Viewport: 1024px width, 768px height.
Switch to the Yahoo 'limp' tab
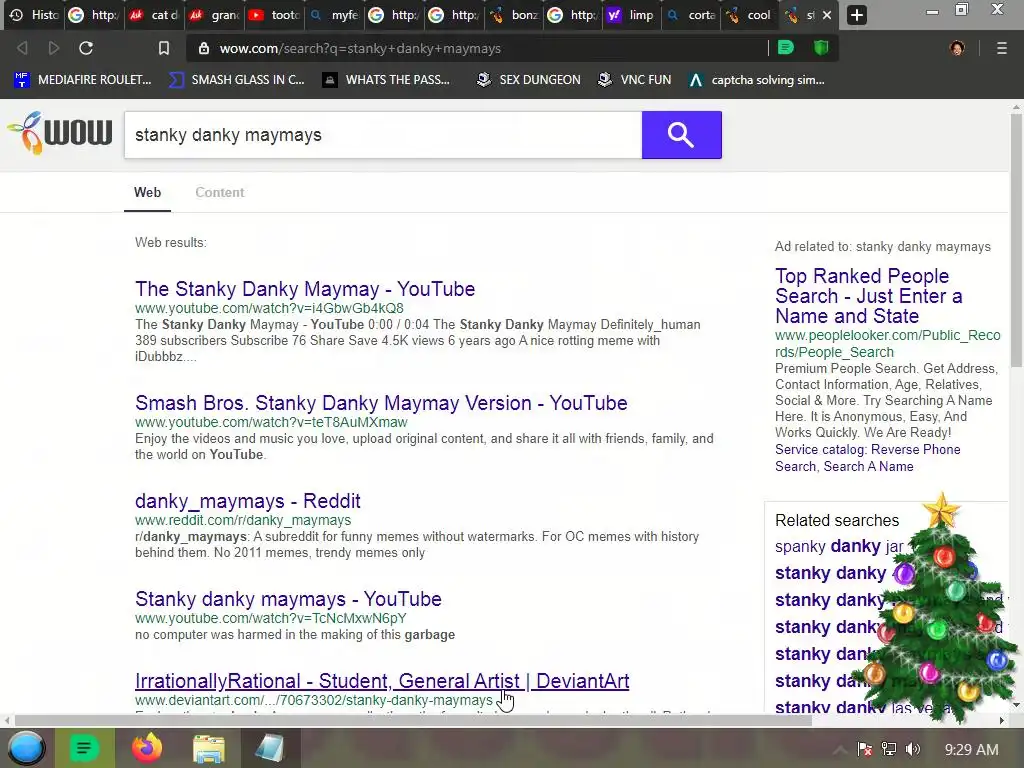[632, 15]
